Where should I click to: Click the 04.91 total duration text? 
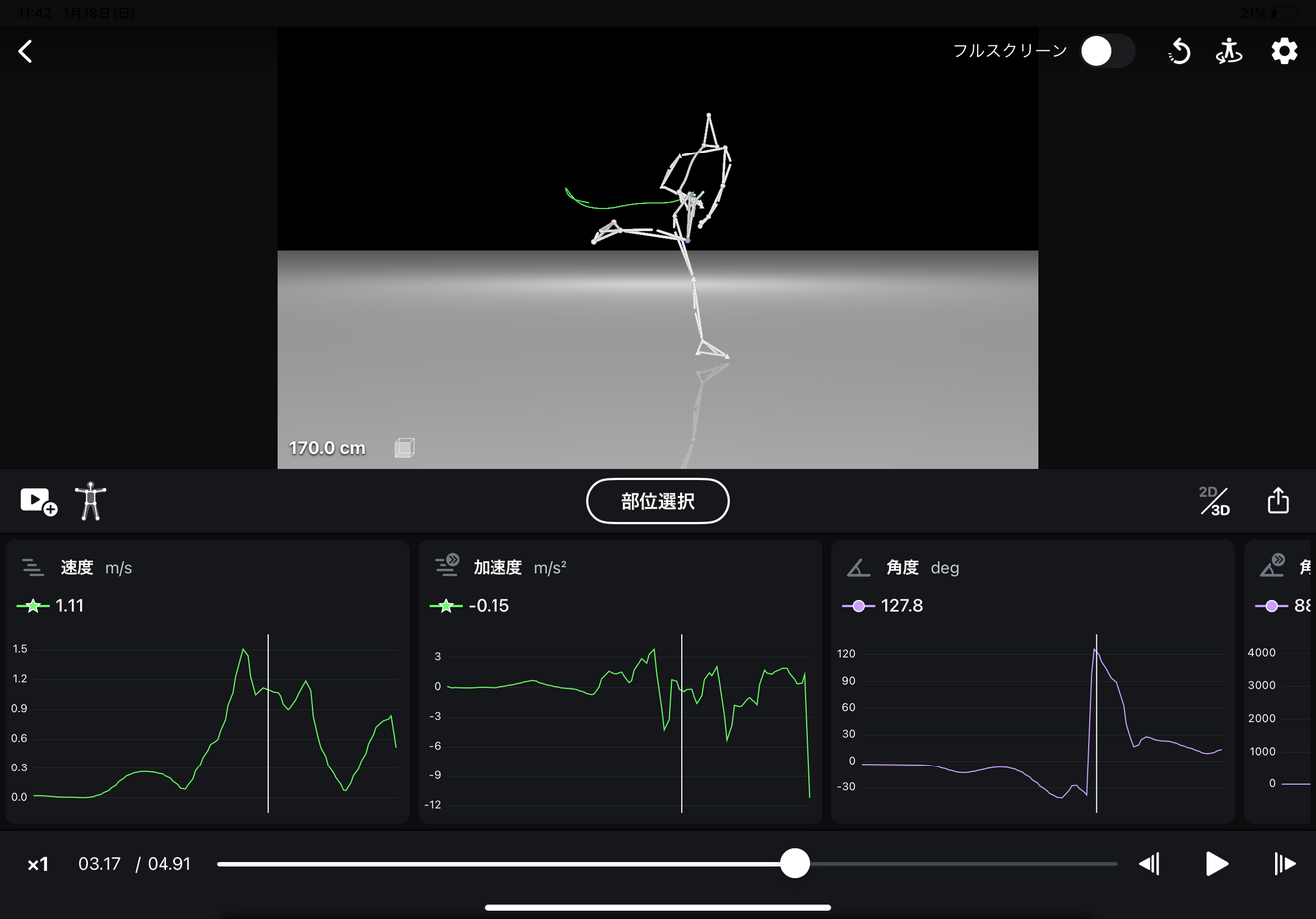click(x=169, y=864)
